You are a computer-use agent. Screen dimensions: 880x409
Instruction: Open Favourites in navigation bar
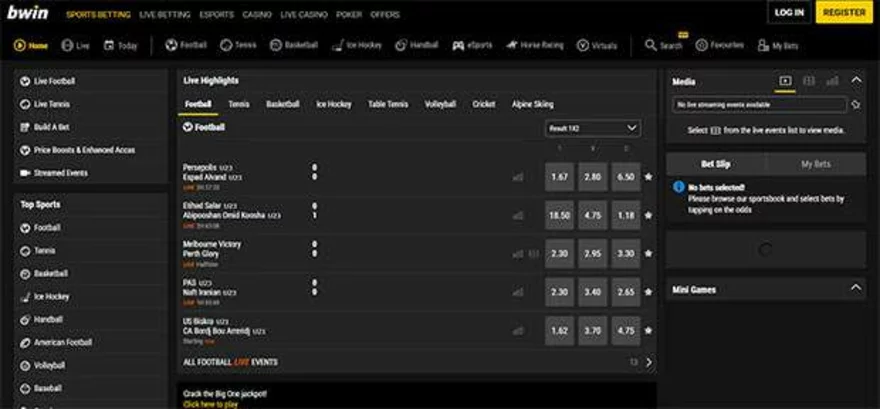tap(720, 45)
